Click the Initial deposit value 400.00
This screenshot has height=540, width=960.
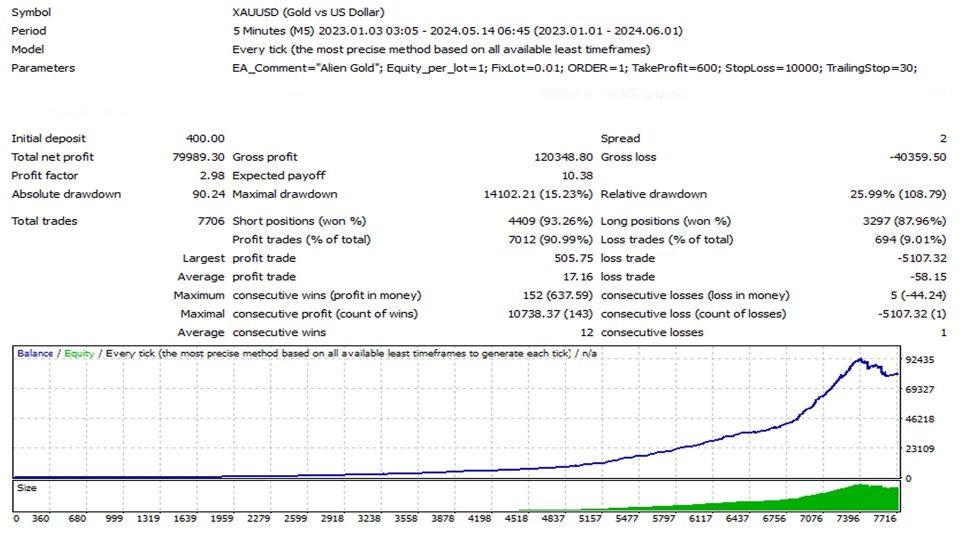click(205, 138)
